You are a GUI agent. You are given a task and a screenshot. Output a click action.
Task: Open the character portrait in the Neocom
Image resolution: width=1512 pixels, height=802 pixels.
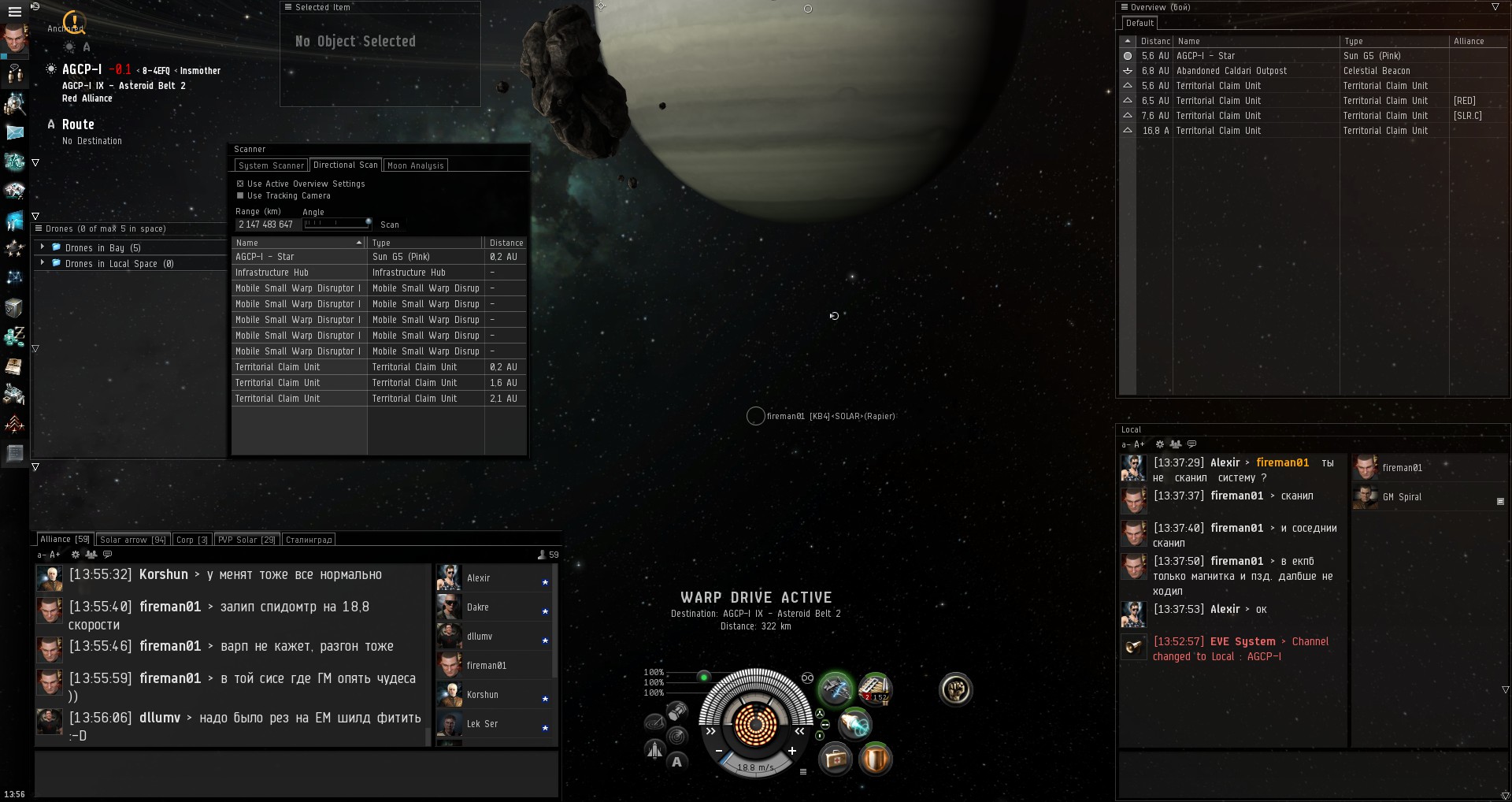[x=15, y=39]
